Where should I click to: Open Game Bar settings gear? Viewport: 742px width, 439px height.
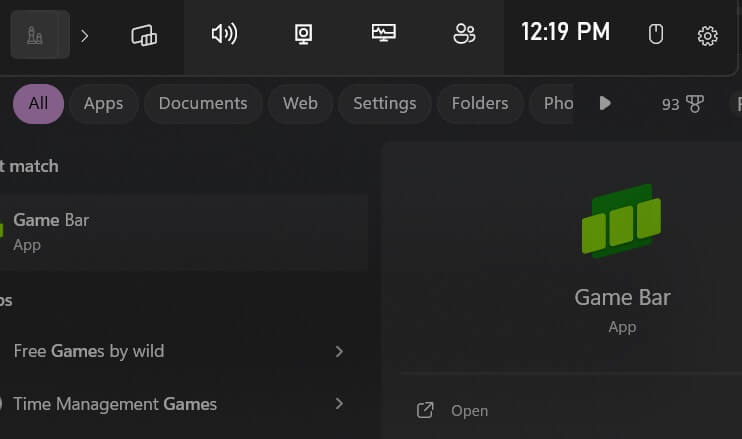707,35
